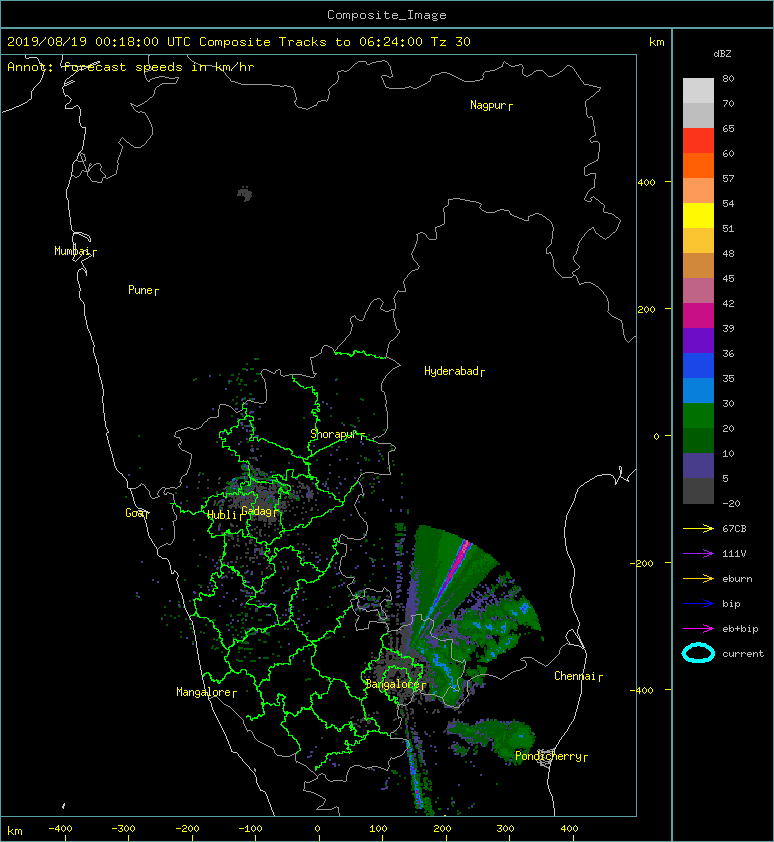Click the 0 tick on bottom km axis
The image size is (774, 842).
(x=317, y=829)
